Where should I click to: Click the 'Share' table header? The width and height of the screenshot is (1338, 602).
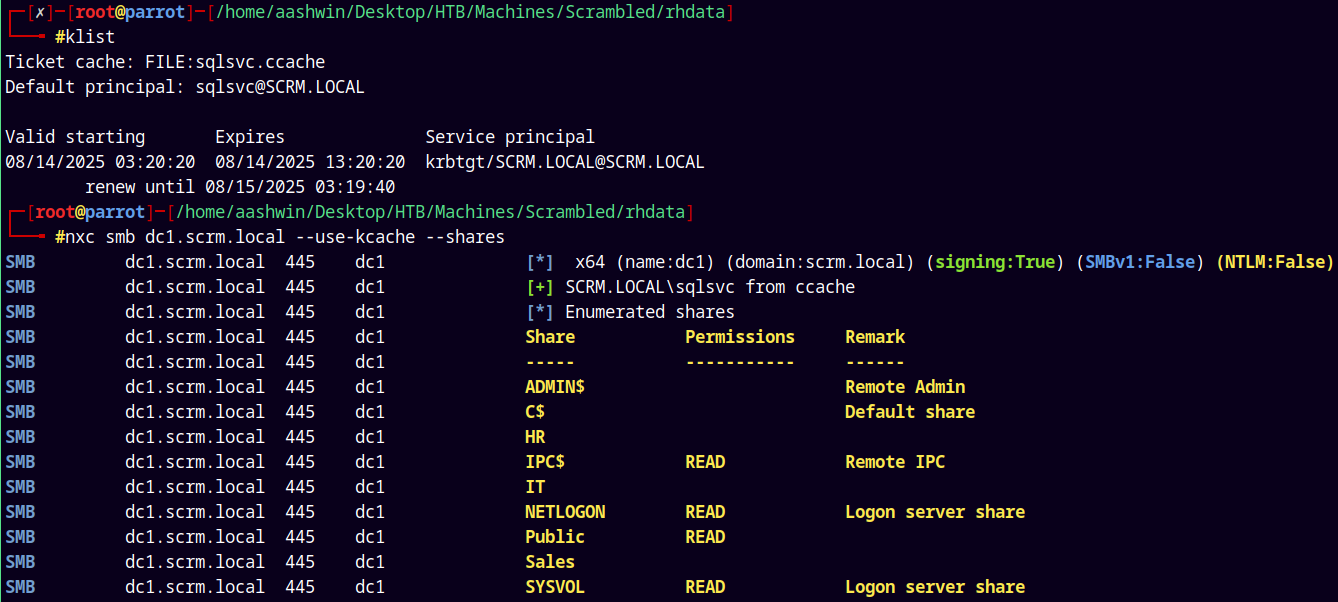coord(550,337)
